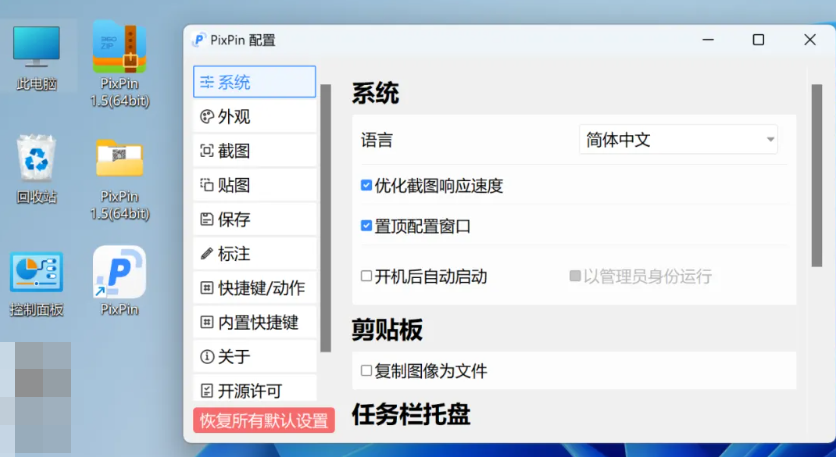Uncheck 置顶配置窗口

coord(366,226)
